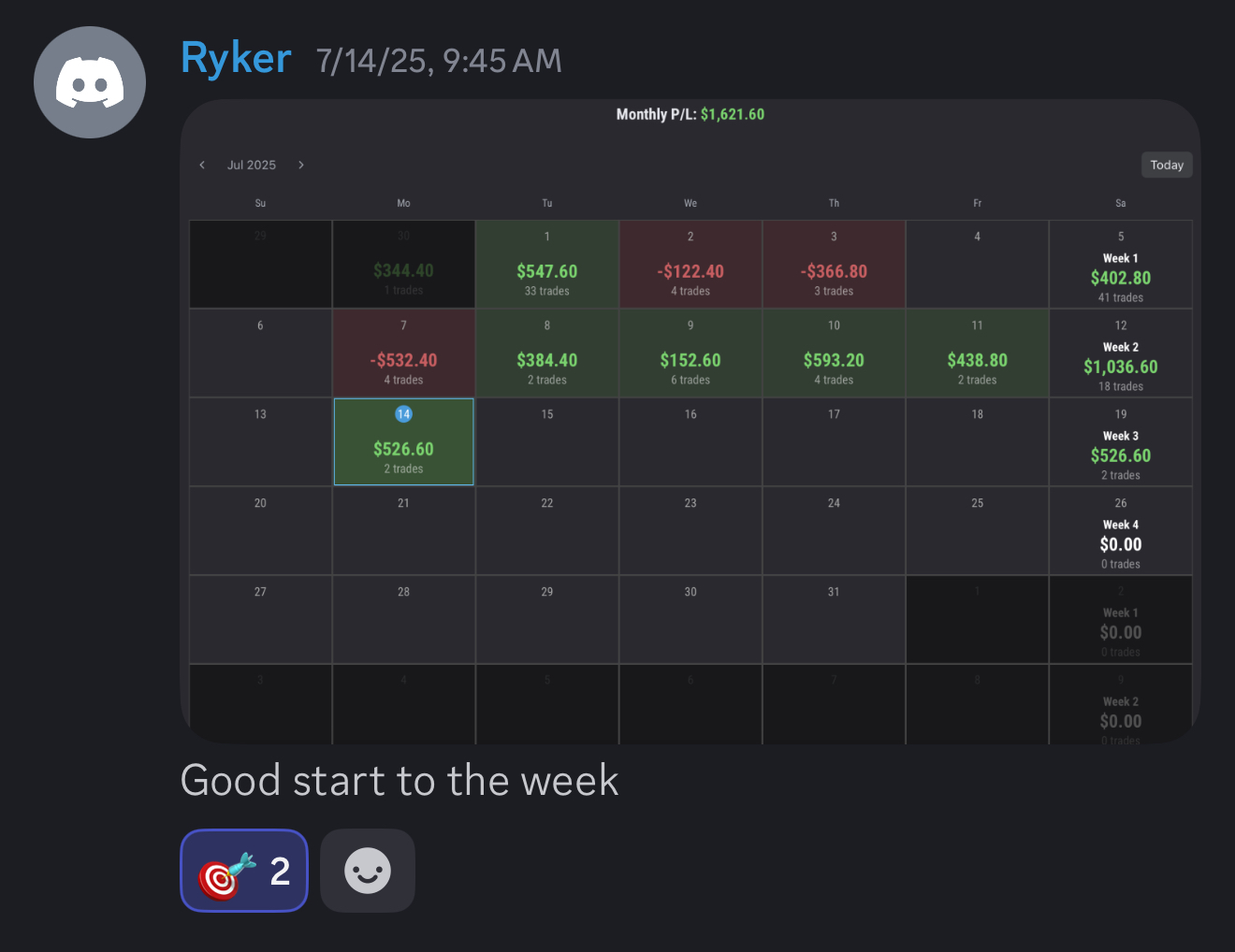Go to previous month with left chevron

[202, 165]
